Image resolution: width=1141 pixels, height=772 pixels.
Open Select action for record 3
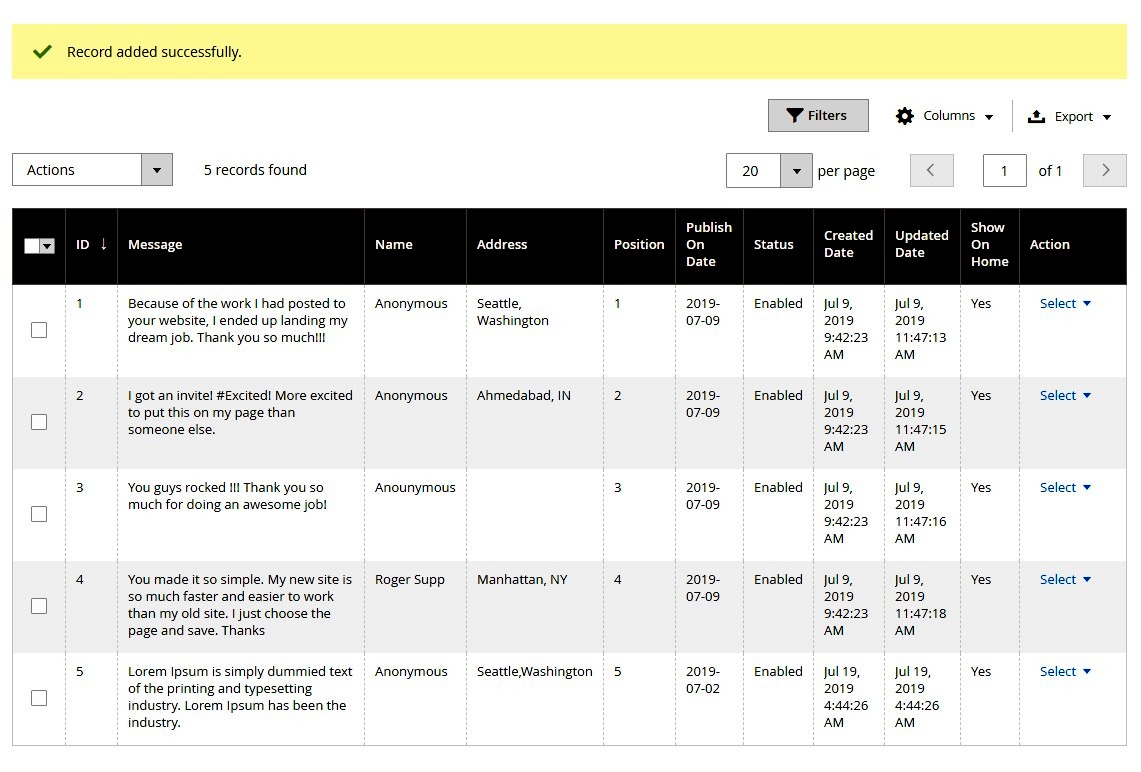click(x=1064, y=488)
